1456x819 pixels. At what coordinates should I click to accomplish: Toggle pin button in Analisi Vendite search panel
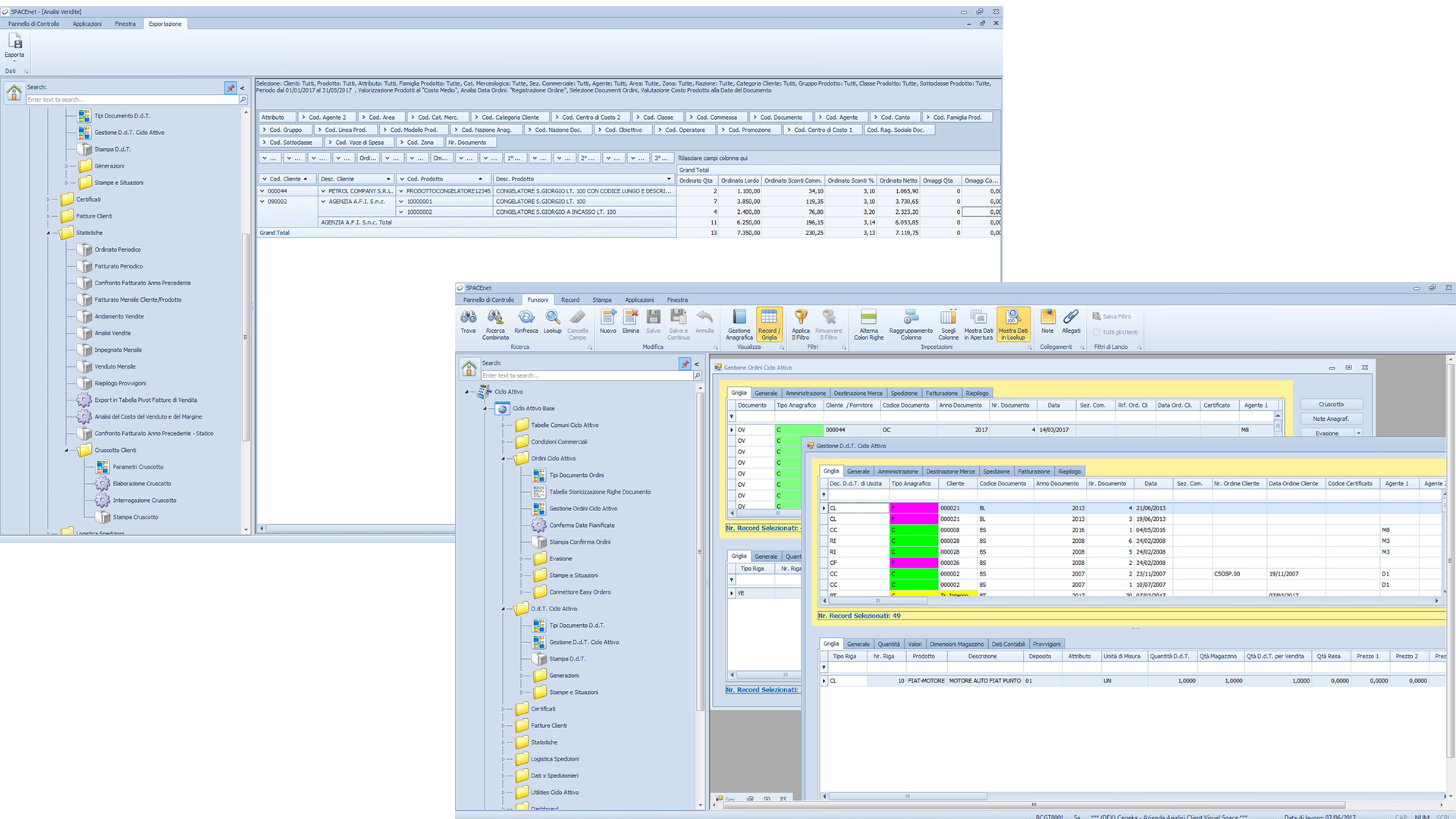point(231,88)
